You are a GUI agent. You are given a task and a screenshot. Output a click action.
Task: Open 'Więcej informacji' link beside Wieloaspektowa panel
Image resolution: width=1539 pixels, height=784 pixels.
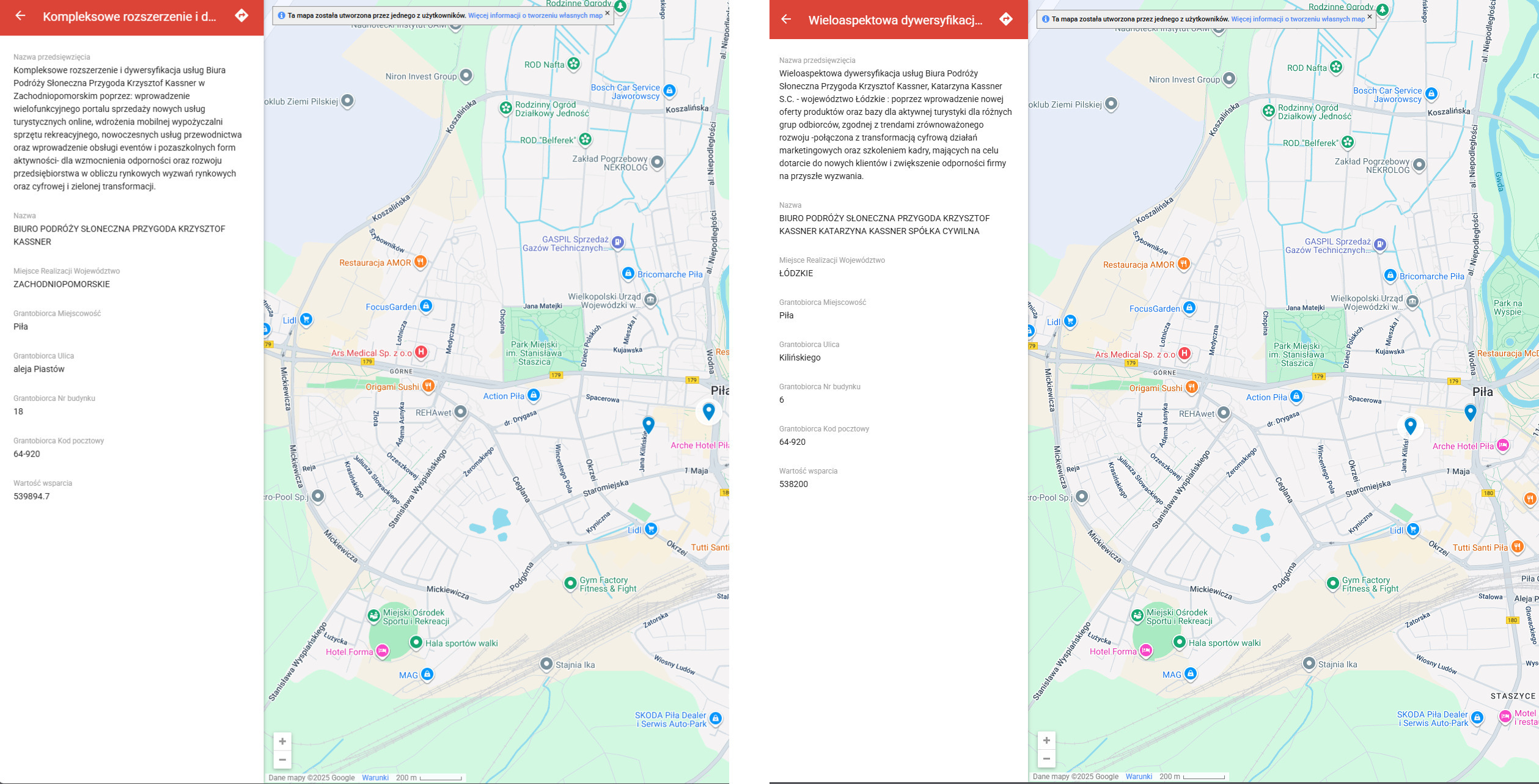[x=1298, y=19]
